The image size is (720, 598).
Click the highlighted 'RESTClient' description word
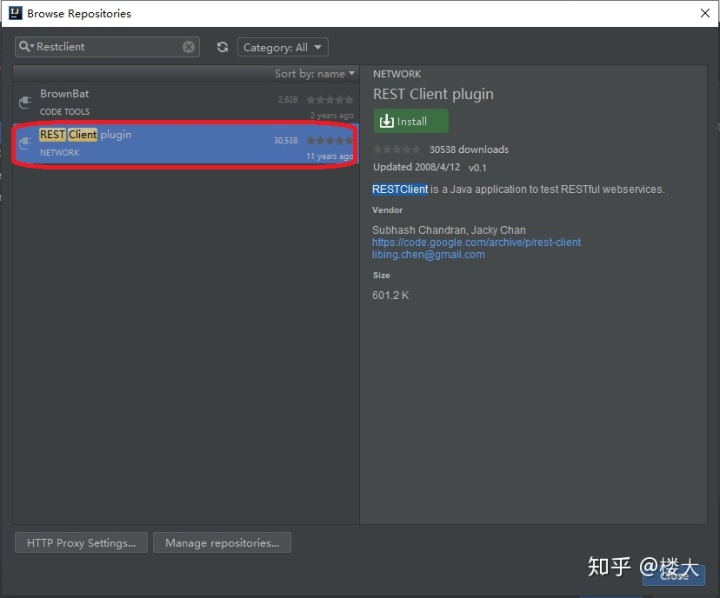point(400,189)
